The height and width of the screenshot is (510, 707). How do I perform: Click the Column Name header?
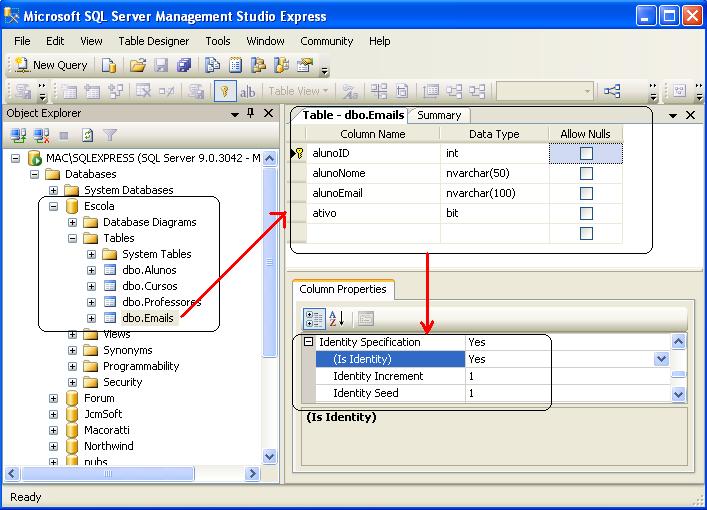[373, 134]
